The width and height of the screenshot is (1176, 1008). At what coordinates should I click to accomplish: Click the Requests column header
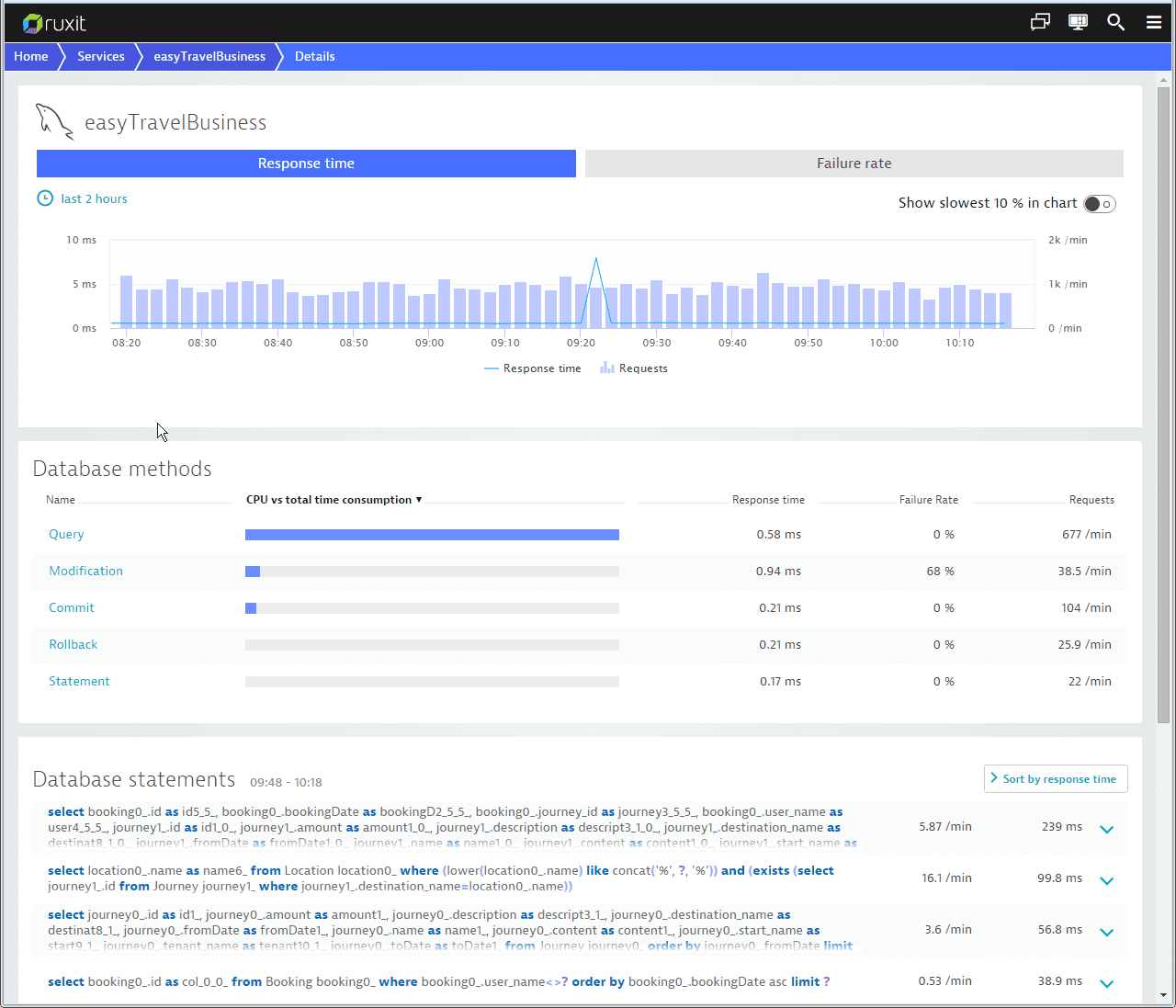pyautogui.click(x=1091, y=500)
